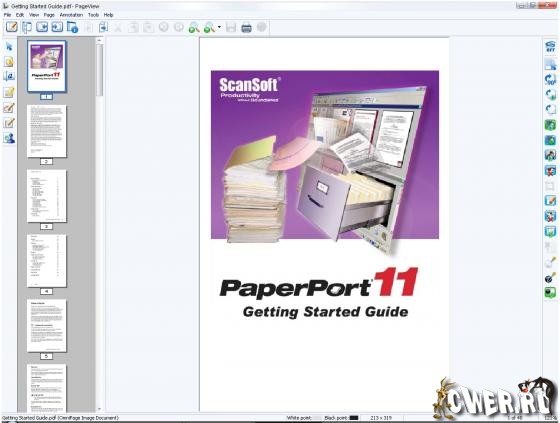
Task: Select the page 2 thumbnail
Action: pyautogui.click(x=46, y=131)
